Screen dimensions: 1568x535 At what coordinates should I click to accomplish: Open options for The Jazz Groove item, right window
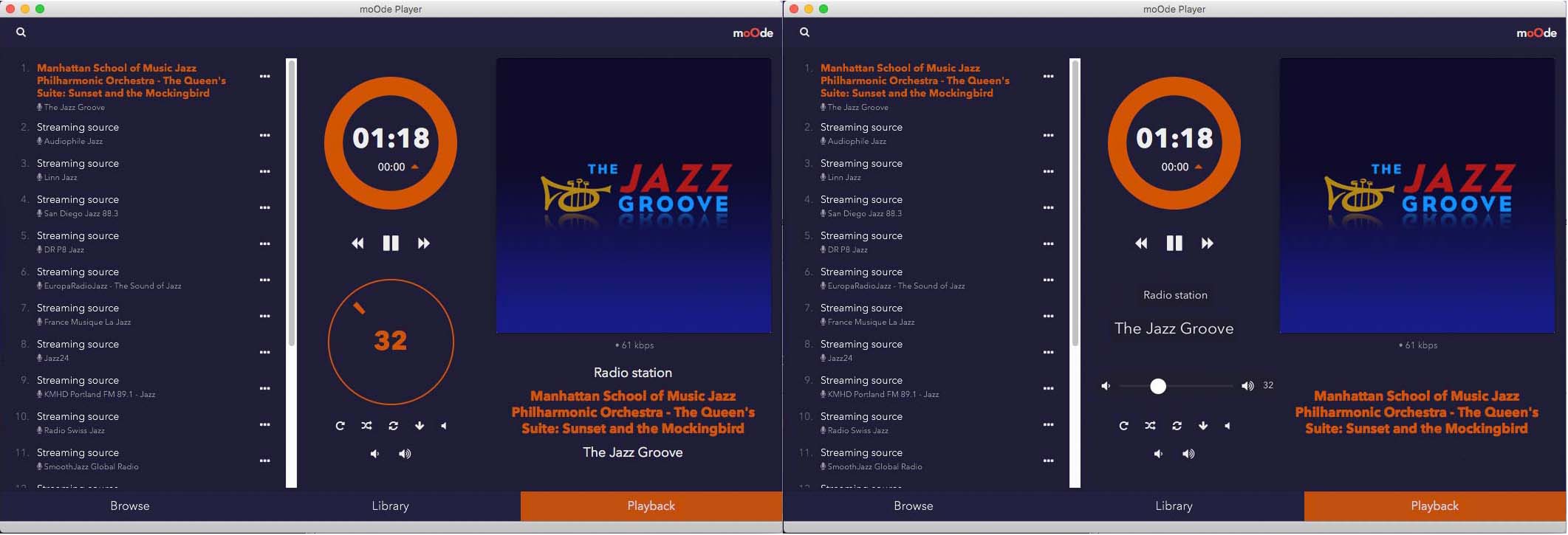[x=1049, y=77]
